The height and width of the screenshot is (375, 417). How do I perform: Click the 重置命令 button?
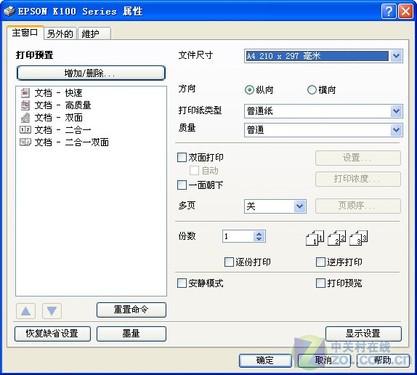pyautogui.click(x=131, y=310)
